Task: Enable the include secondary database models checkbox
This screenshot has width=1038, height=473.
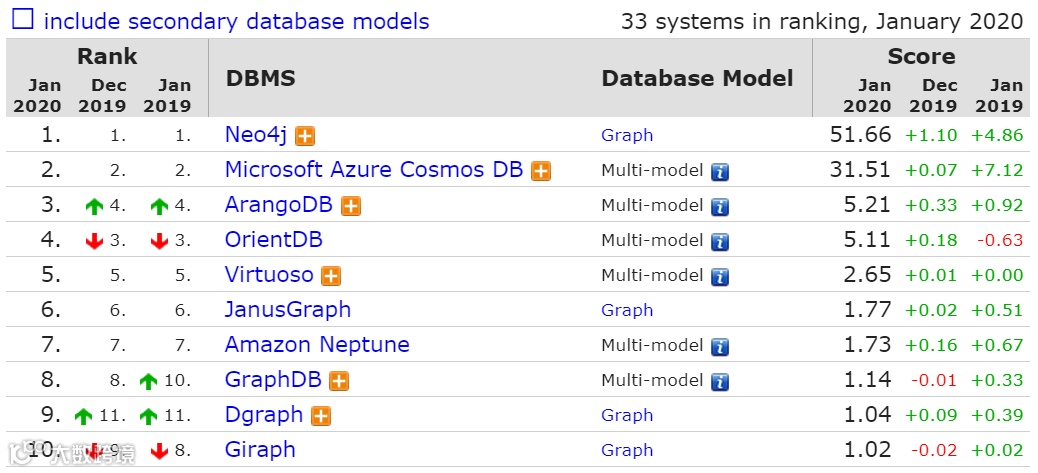Action: click(x=22, y=20)
